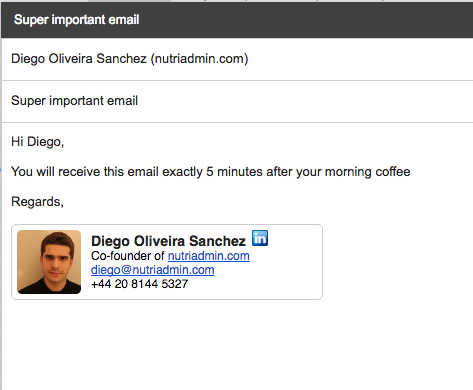Screen dimensions: 473x390
Task: Click the Co-founder of text in signature
Action: [128, 256]
